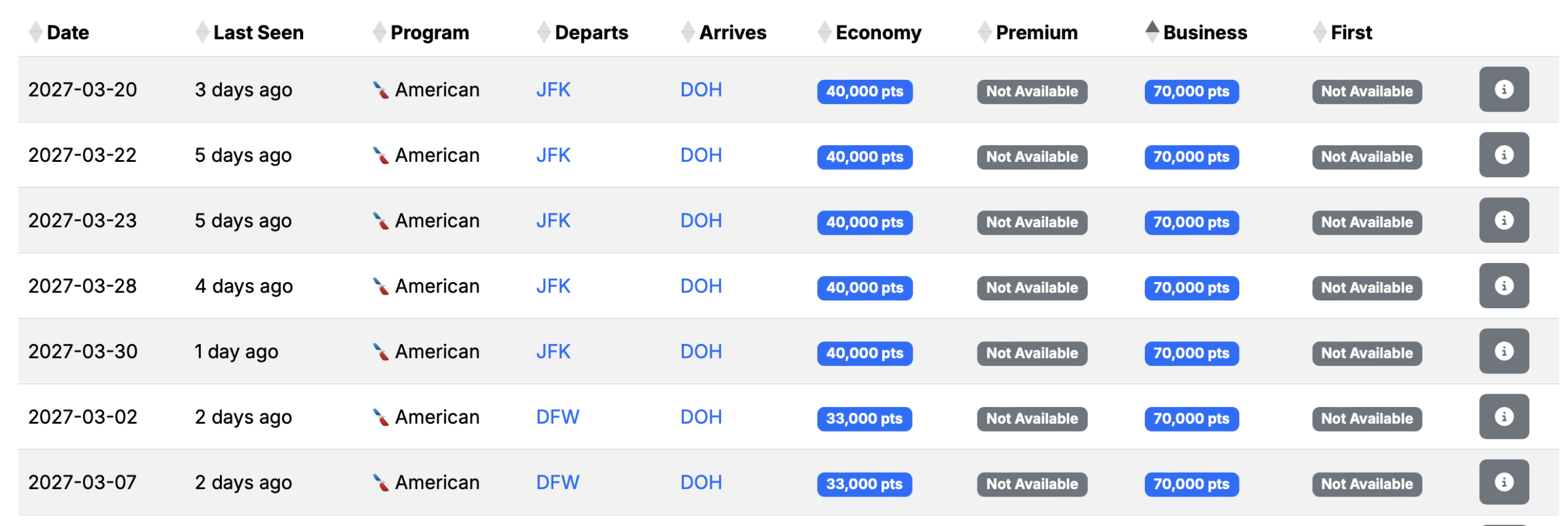Screen dimensions: 1568x526
Task: Select 33,000 pts economy badge for 2027-03-07
Action: (x=864, y=485)
